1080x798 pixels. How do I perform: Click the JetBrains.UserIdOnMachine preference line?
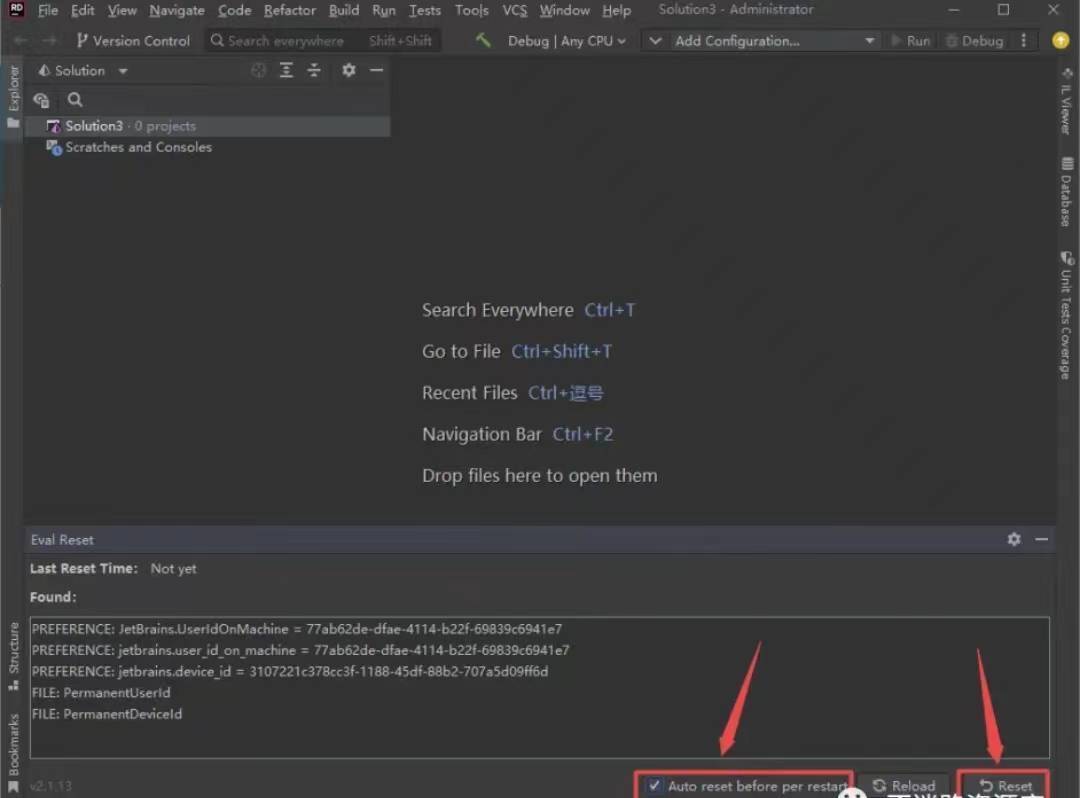tap(297, 629)
